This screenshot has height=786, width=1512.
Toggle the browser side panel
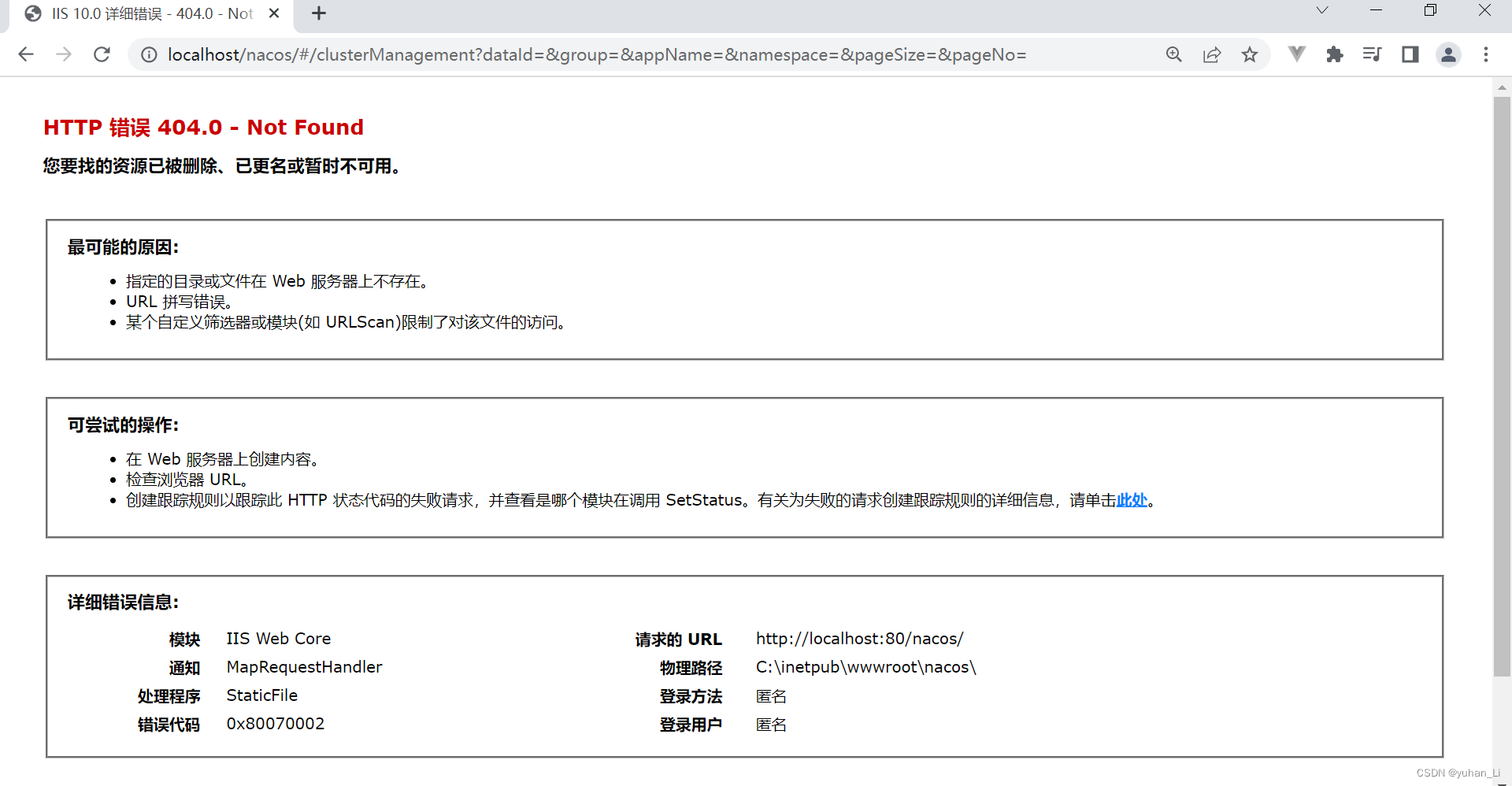click(1410, 54)
